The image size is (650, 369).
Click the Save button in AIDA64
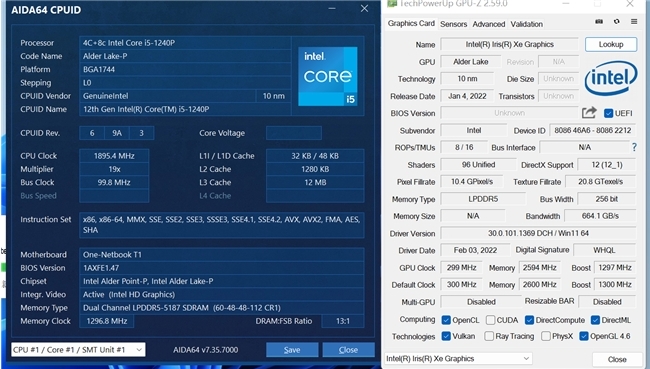pyautogui.click(x=292, y=350)
